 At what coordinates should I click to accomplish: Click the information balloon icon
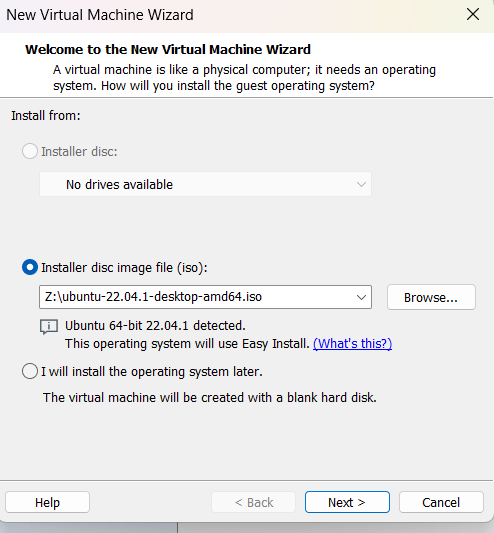point(49,327)
